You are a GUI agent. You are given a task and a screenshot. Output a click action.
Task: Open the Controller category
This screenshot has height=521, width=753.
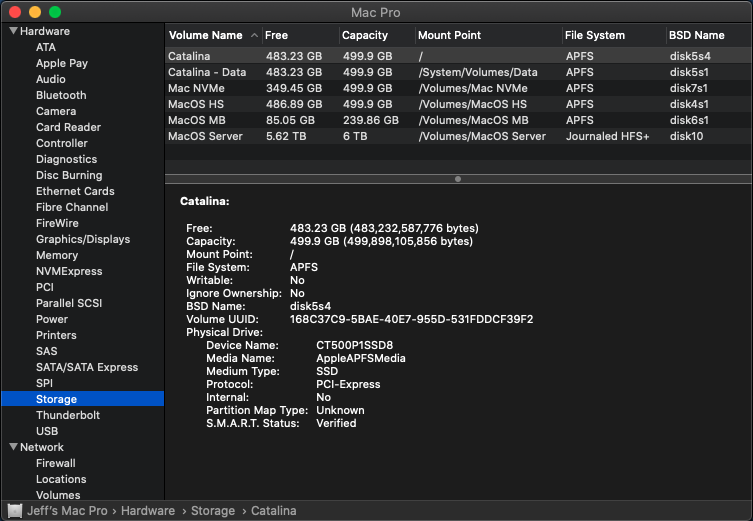(61, 143)
